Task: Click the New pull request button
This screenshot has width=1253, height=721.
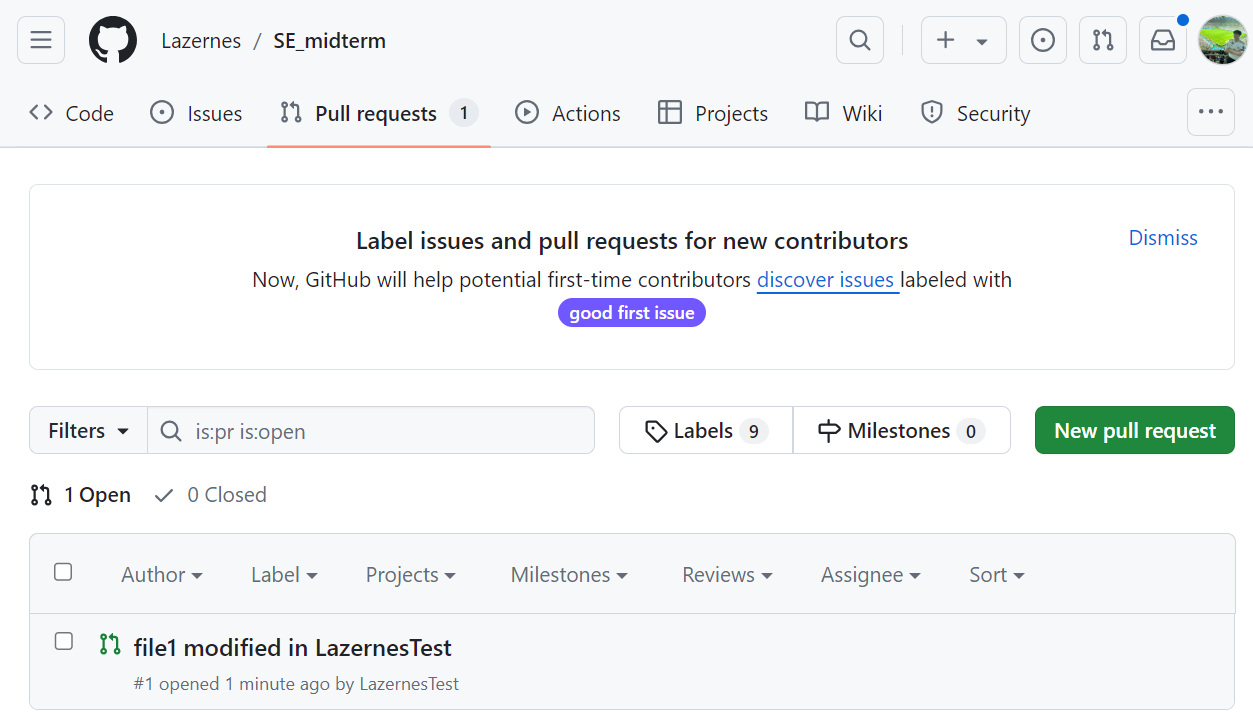Action: click(x=1135, y=430)
